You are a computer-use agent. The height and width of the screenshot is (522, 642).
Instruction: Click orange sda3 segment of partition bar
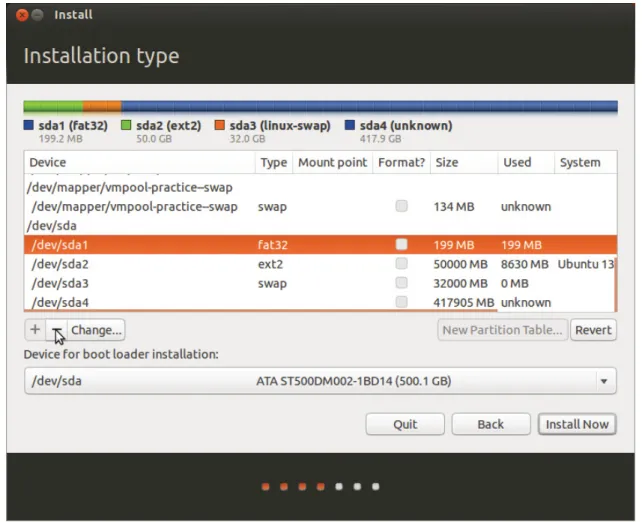point(102,106)
